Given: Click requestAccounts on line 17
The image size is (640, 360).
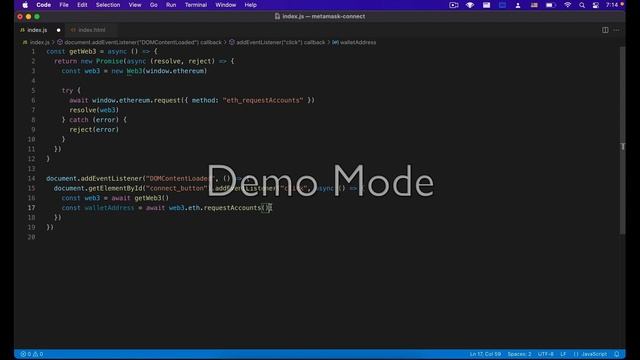Looking at the screenshot, I should 232,208.
